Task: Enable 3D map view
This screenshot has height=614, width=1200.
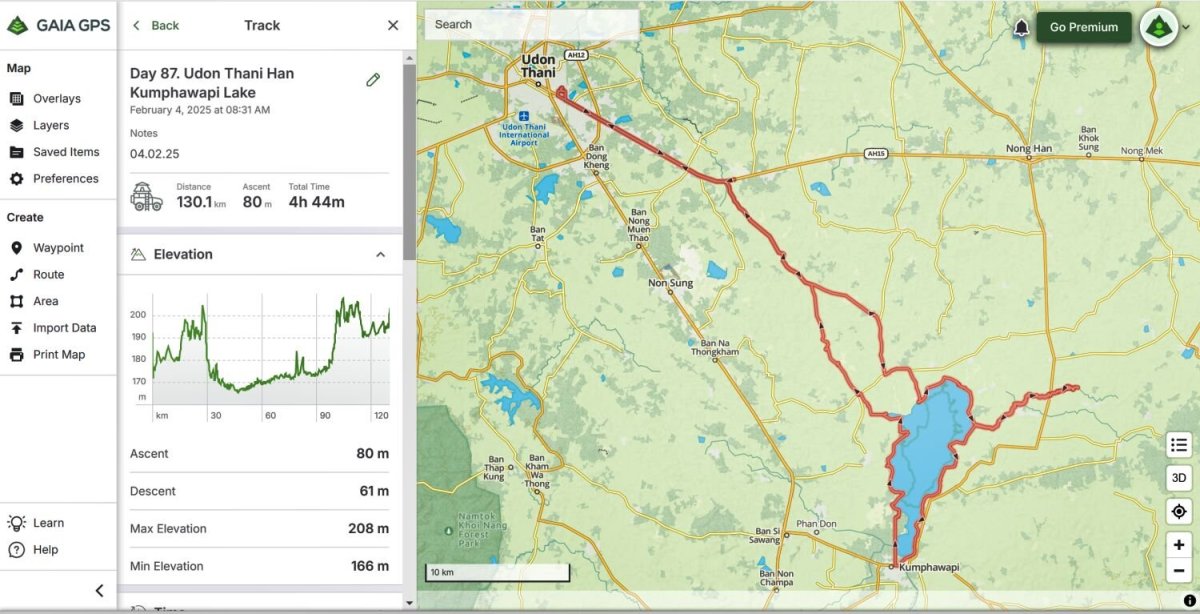Action: tap(1178, 477)
